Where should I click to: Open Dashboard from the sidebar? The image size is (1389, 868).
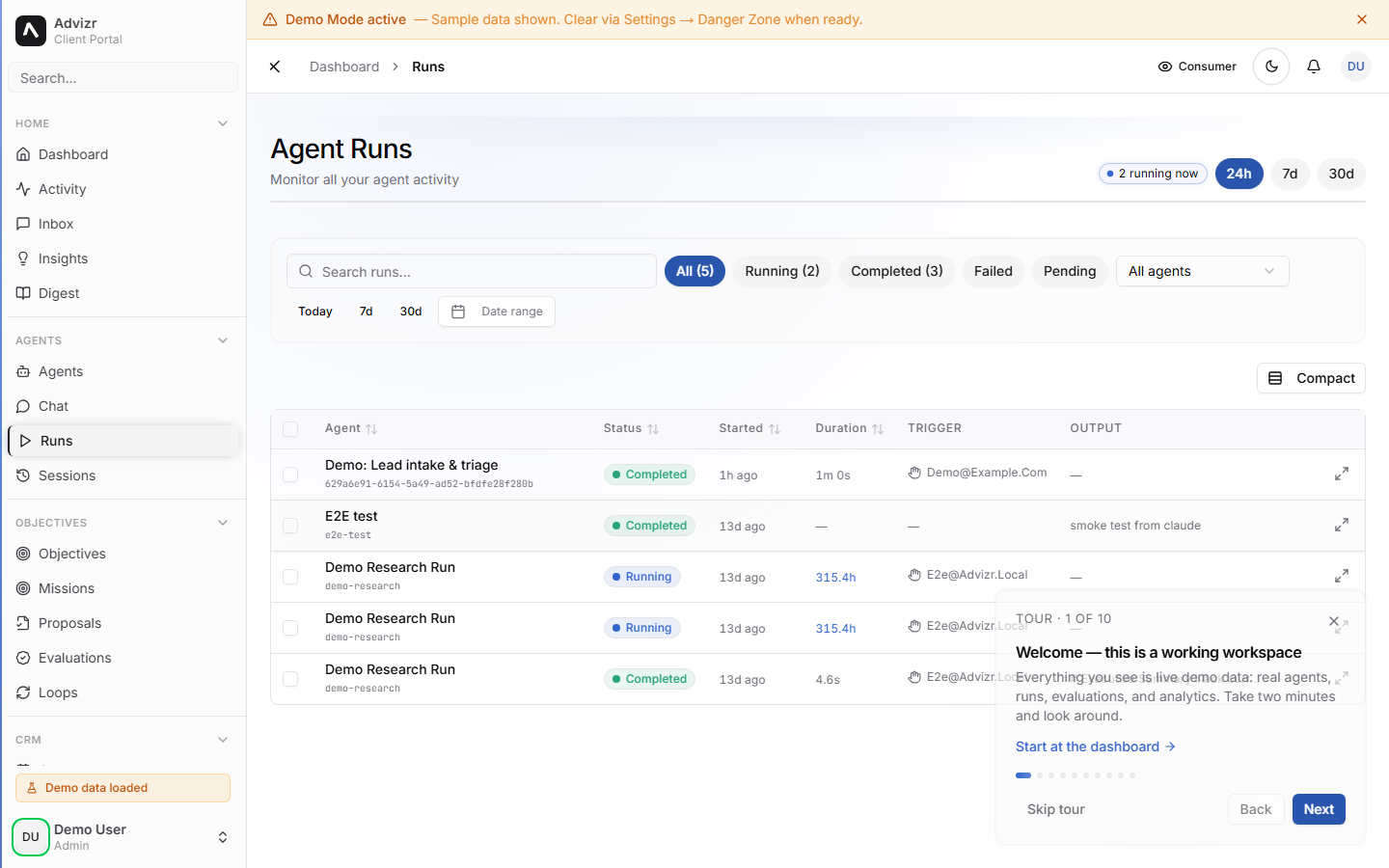click(x=123, y=154)
